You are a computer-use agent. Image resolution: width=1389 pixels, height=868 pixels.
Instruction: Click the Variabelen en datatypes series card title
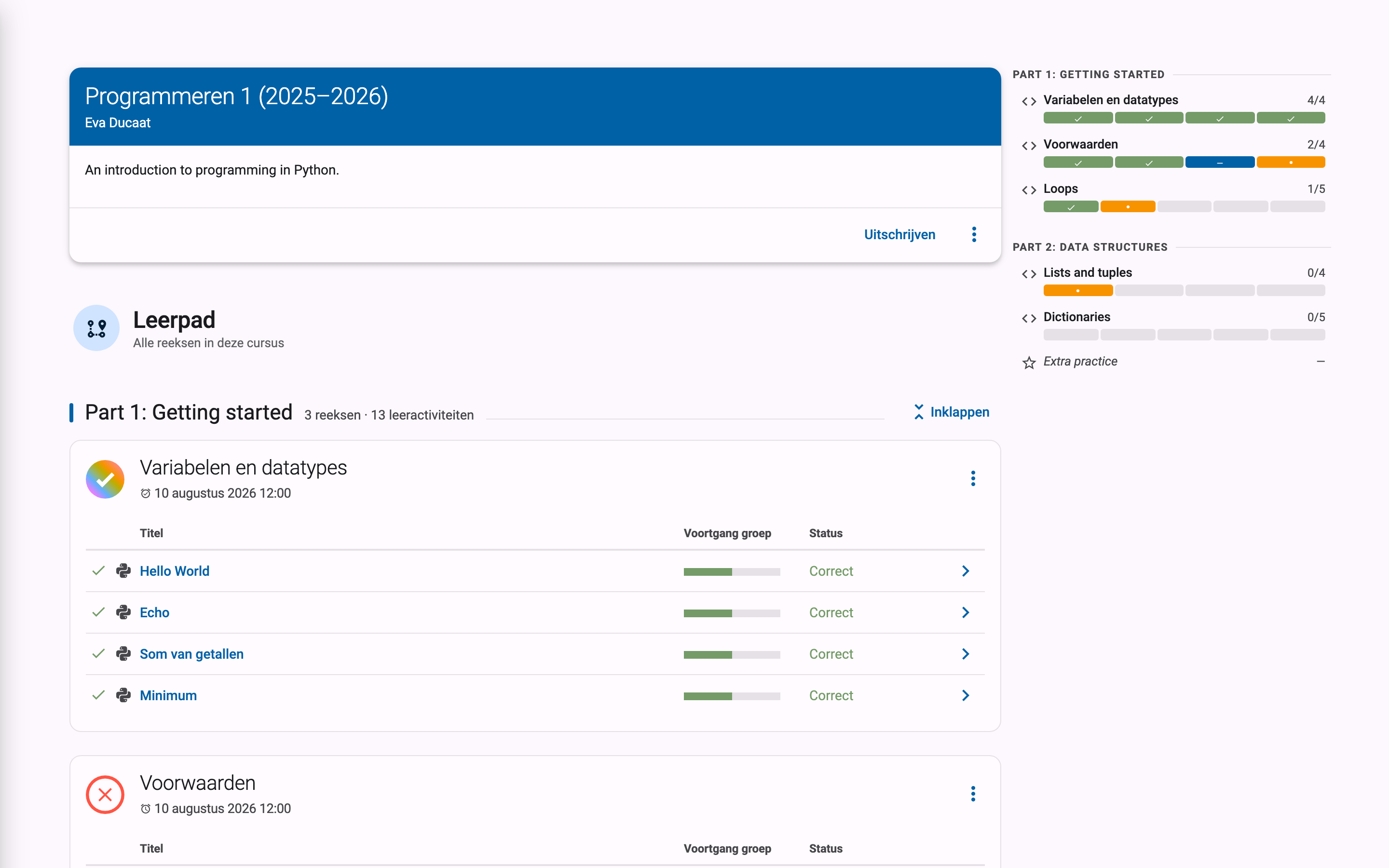point(244,467)
